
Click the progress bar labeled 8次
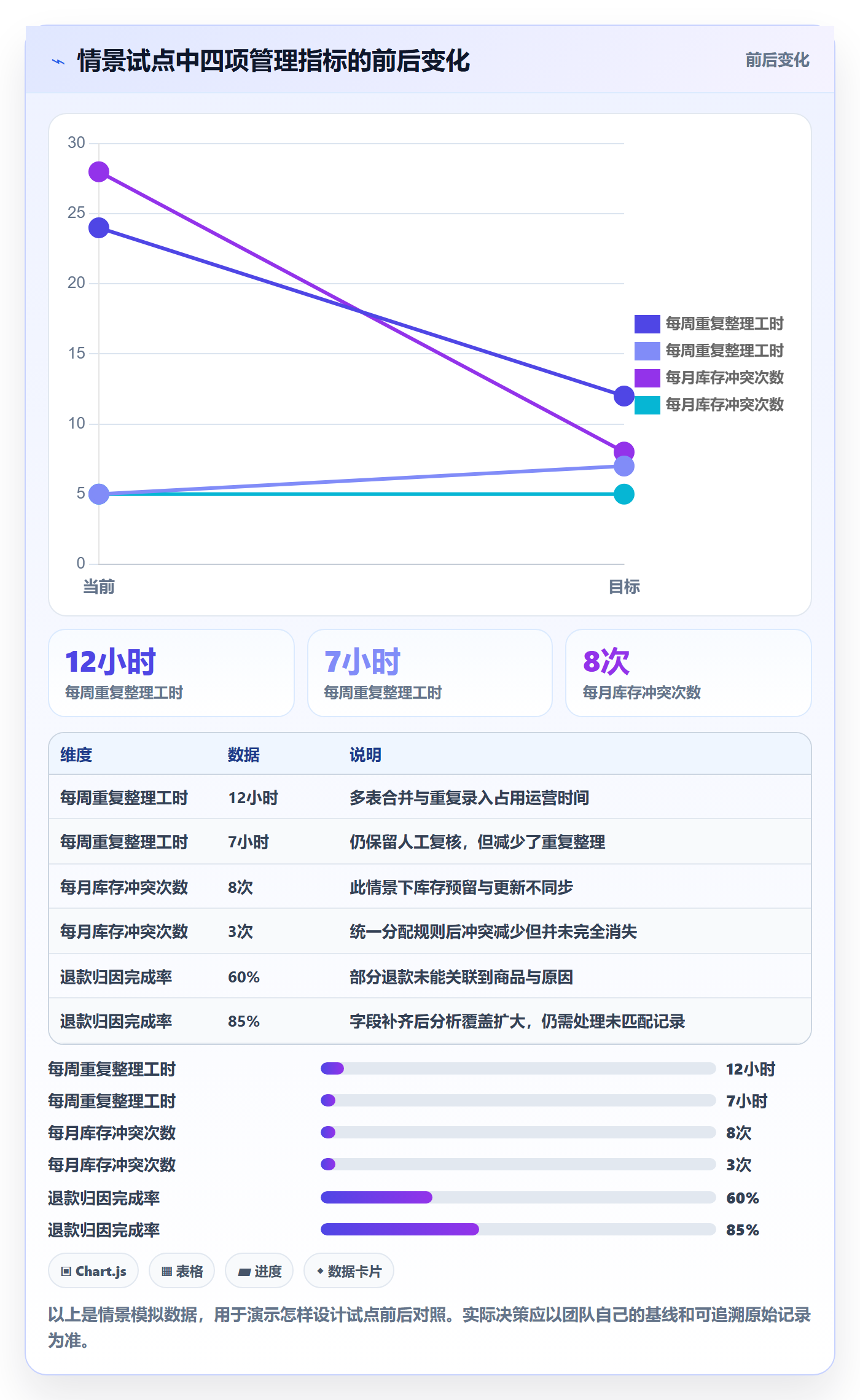pyautogui.click(x=518, y=1132)
